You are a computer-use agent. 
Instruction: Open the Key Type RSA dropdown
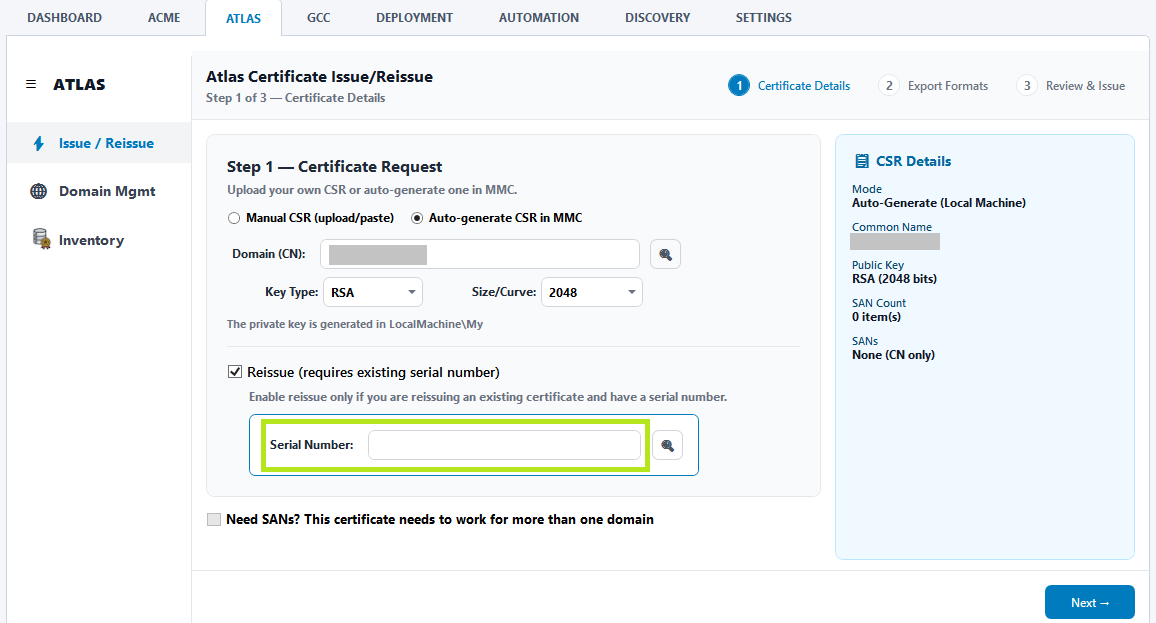coord(373,292)
